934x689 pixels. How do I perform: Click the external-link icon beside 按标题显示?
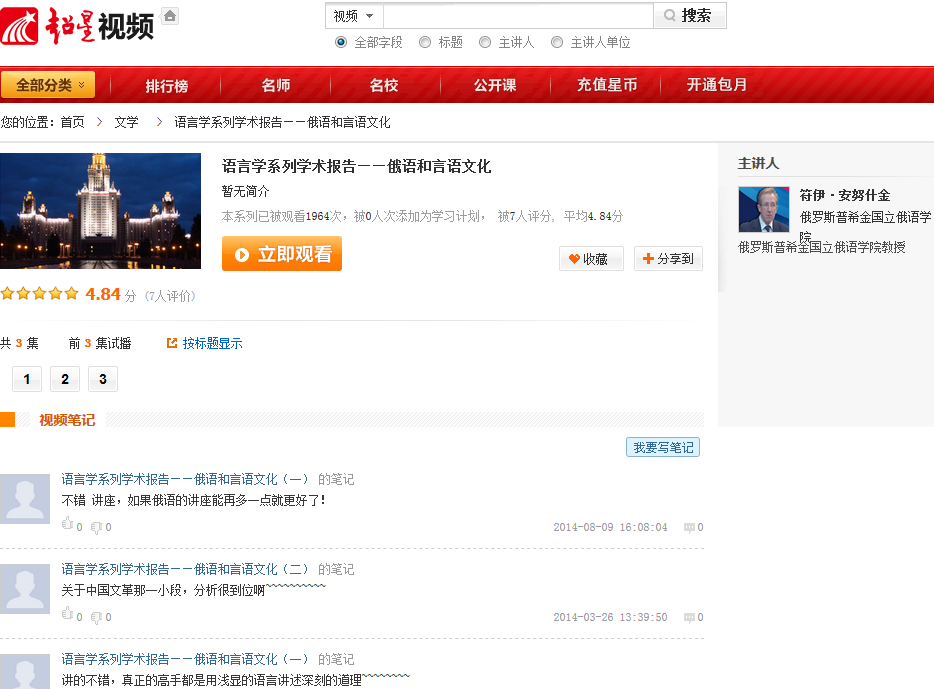coord(172,343)
